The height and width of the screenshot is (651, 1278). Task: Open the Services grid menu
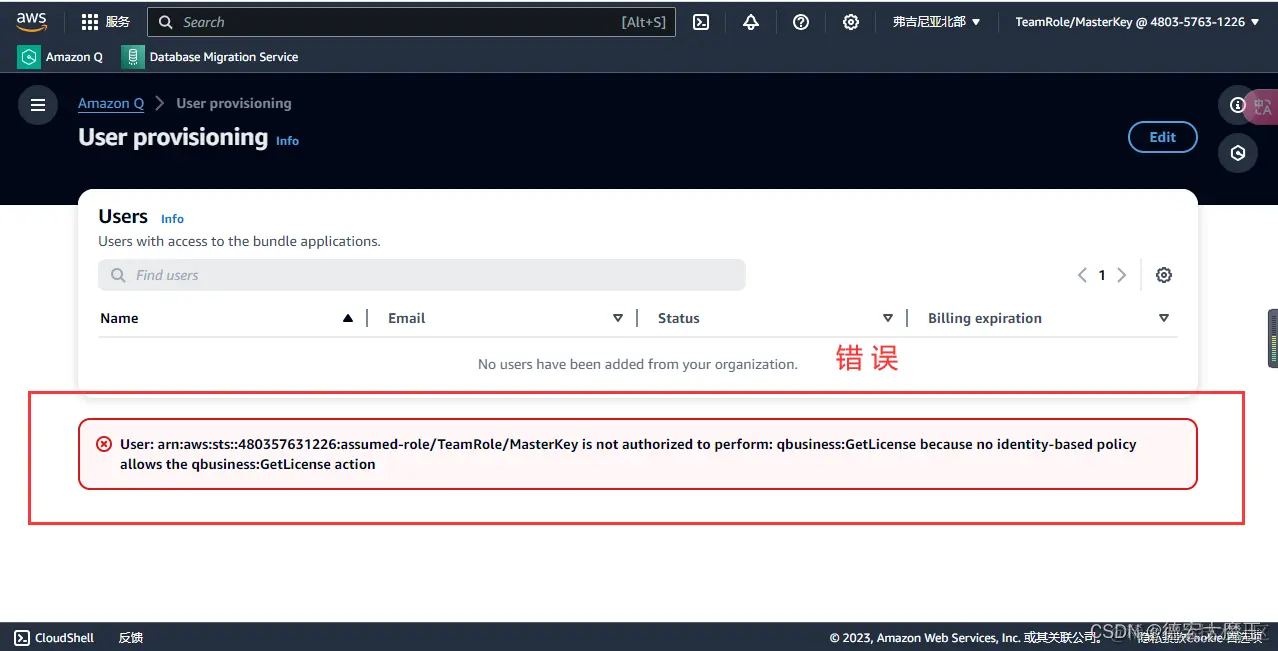(105, 22)
